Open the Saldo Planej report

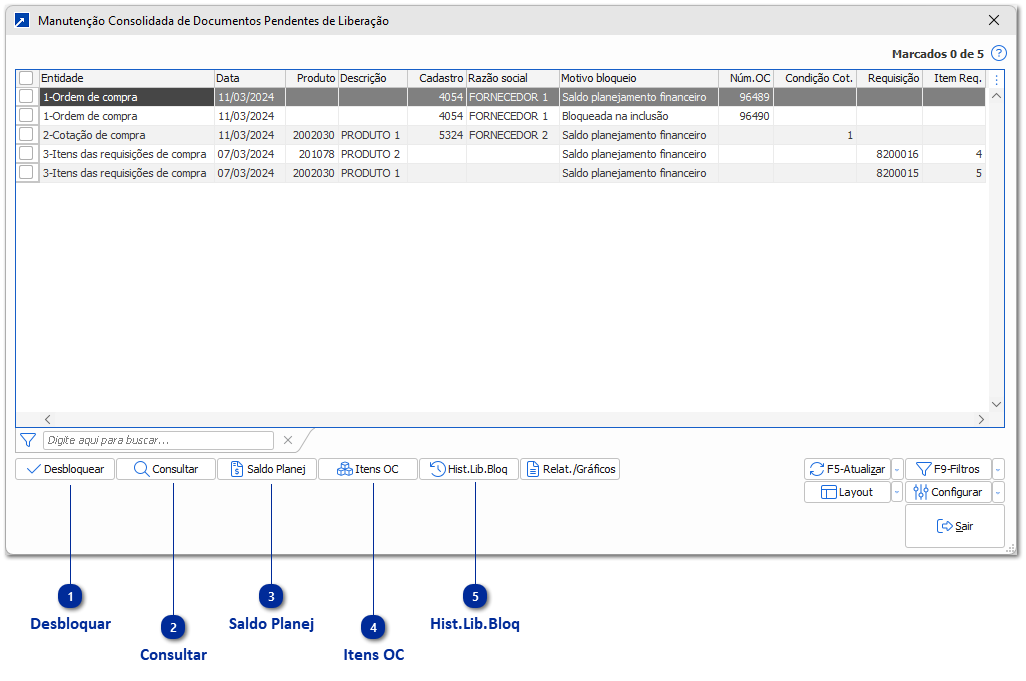pyautogui.click(x=267, y=469)
